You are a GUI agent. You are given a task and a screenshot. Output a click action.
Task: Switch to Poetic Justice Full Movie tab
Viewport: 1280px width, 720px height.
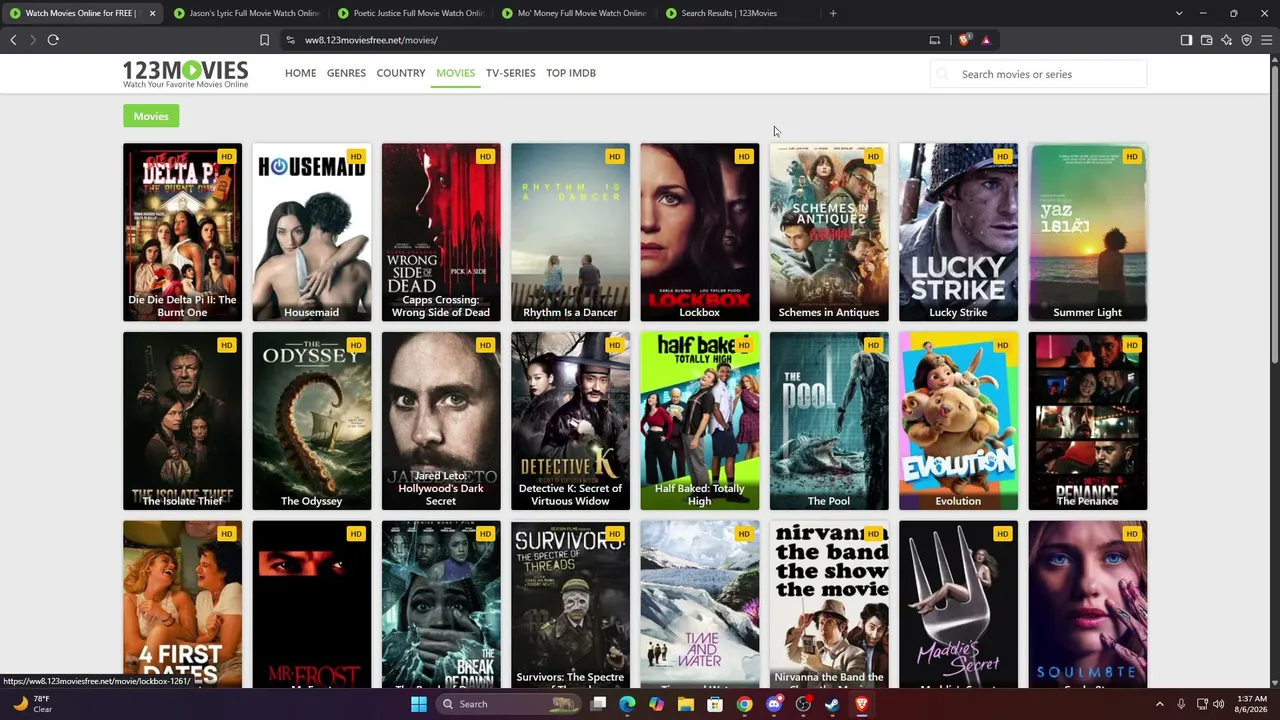point(410,13)
